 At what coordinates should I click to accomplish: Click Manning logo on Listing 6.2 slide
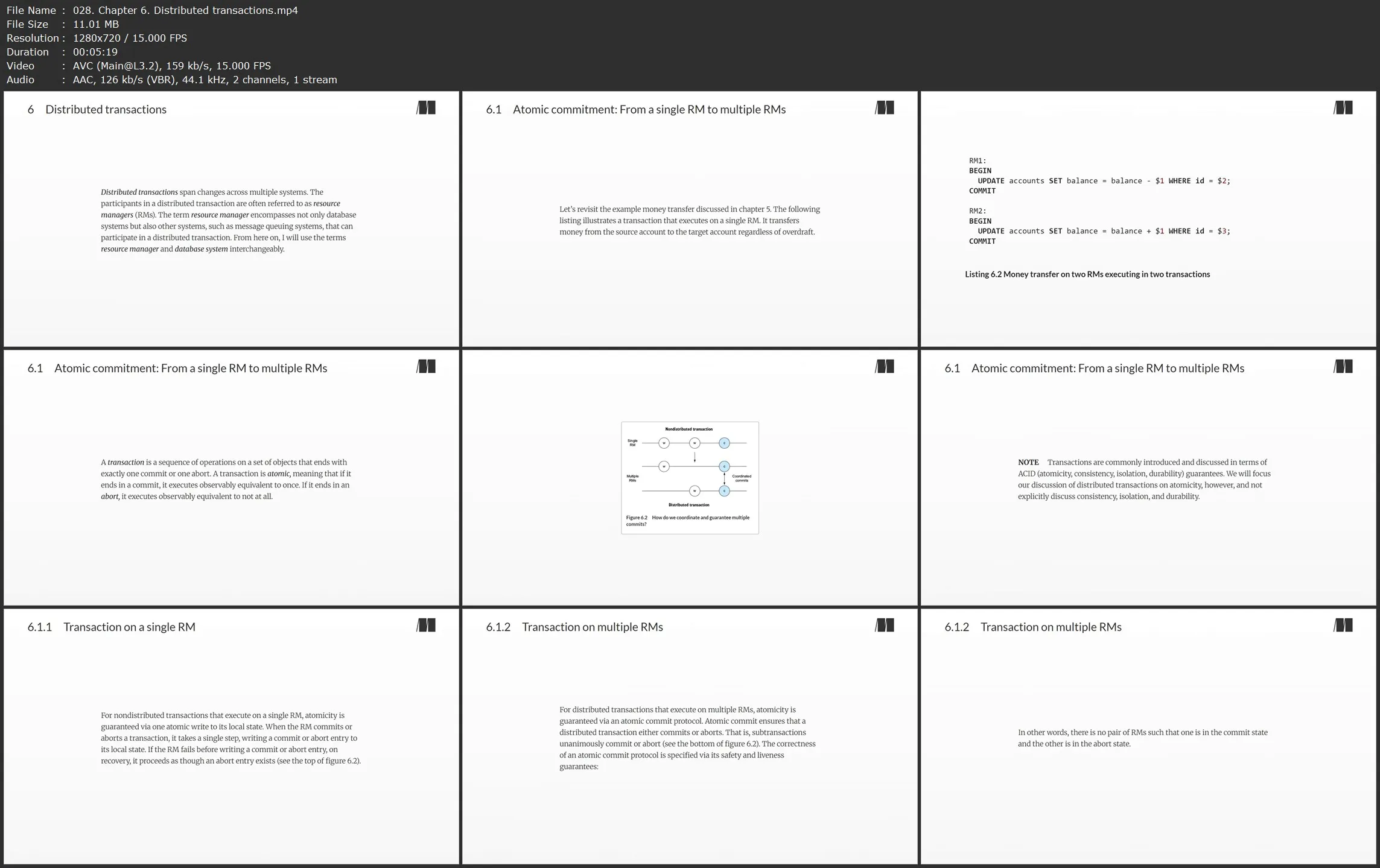click(1343, 108)
